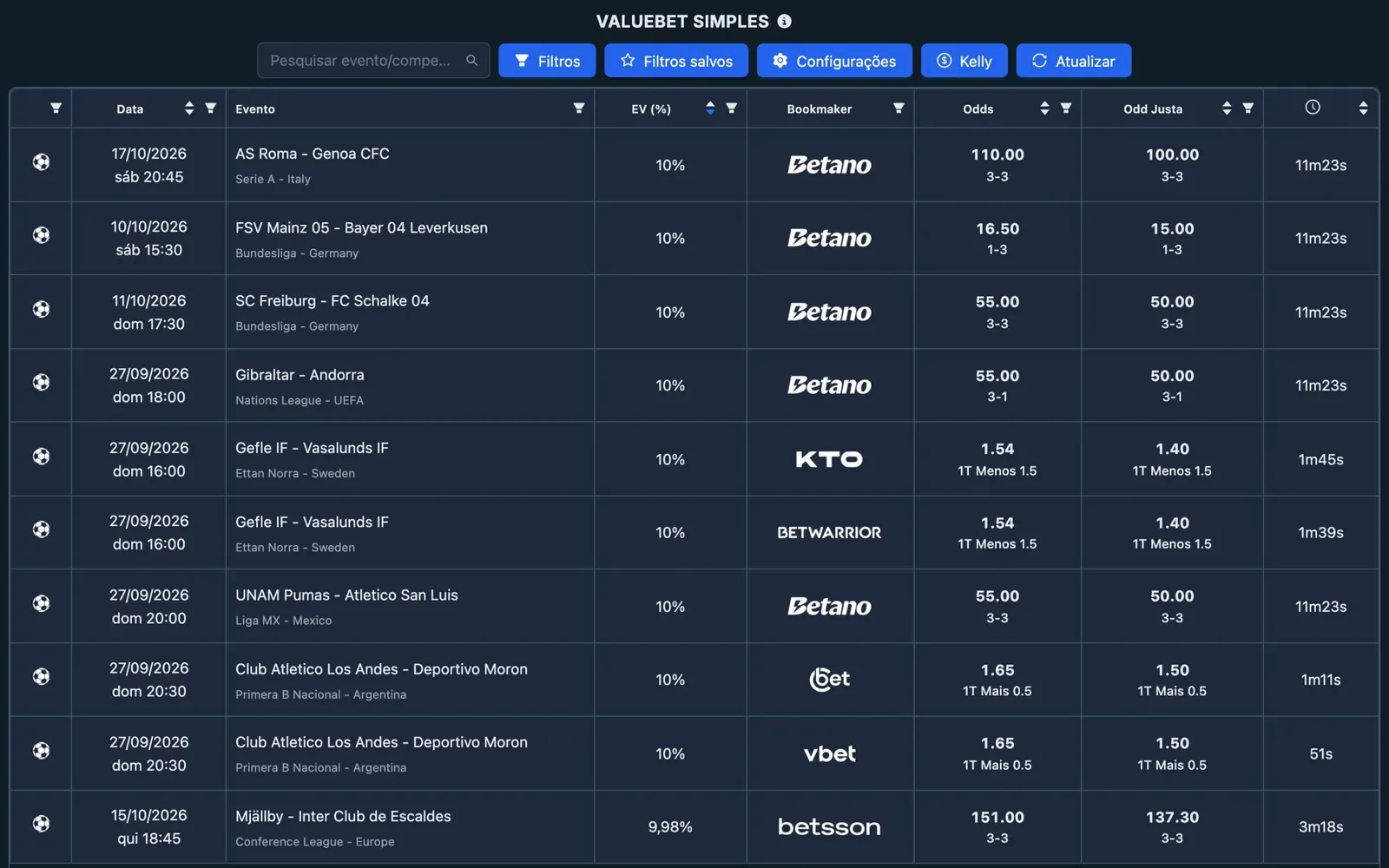Open the Odds column filter funnel
This screenshot has width=1389, height=868.
coord(1065,108)
